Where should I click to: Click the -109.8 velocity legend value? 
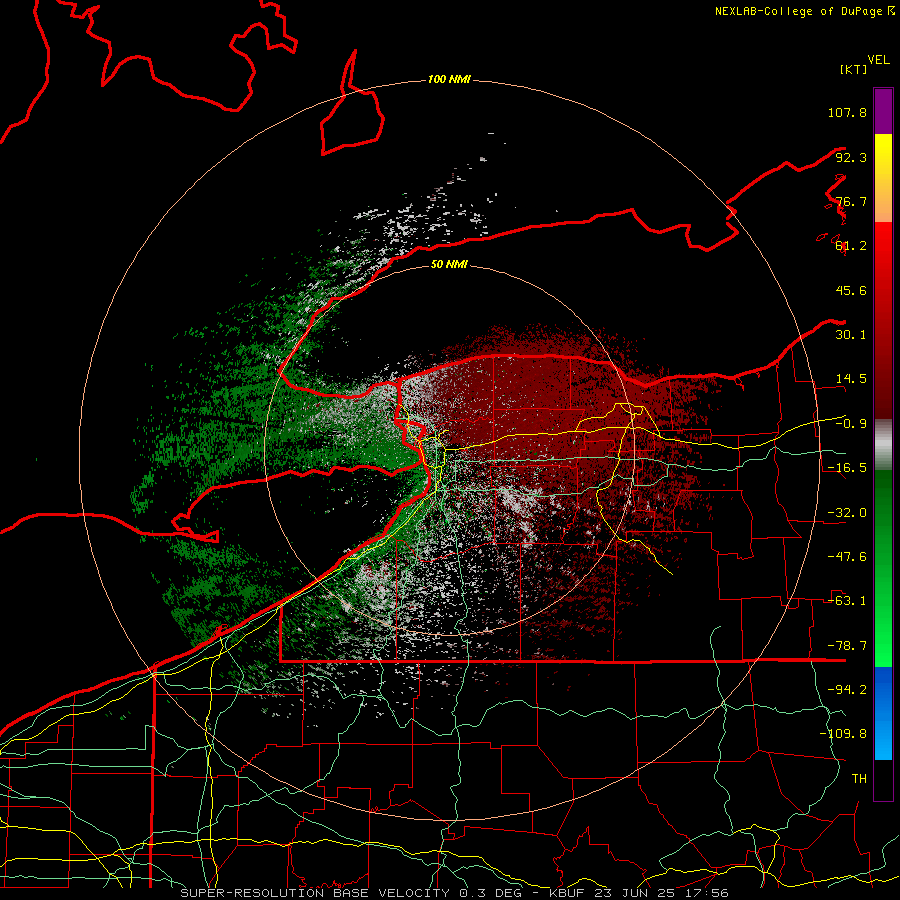pyautogui.click(x=843, y=734)
